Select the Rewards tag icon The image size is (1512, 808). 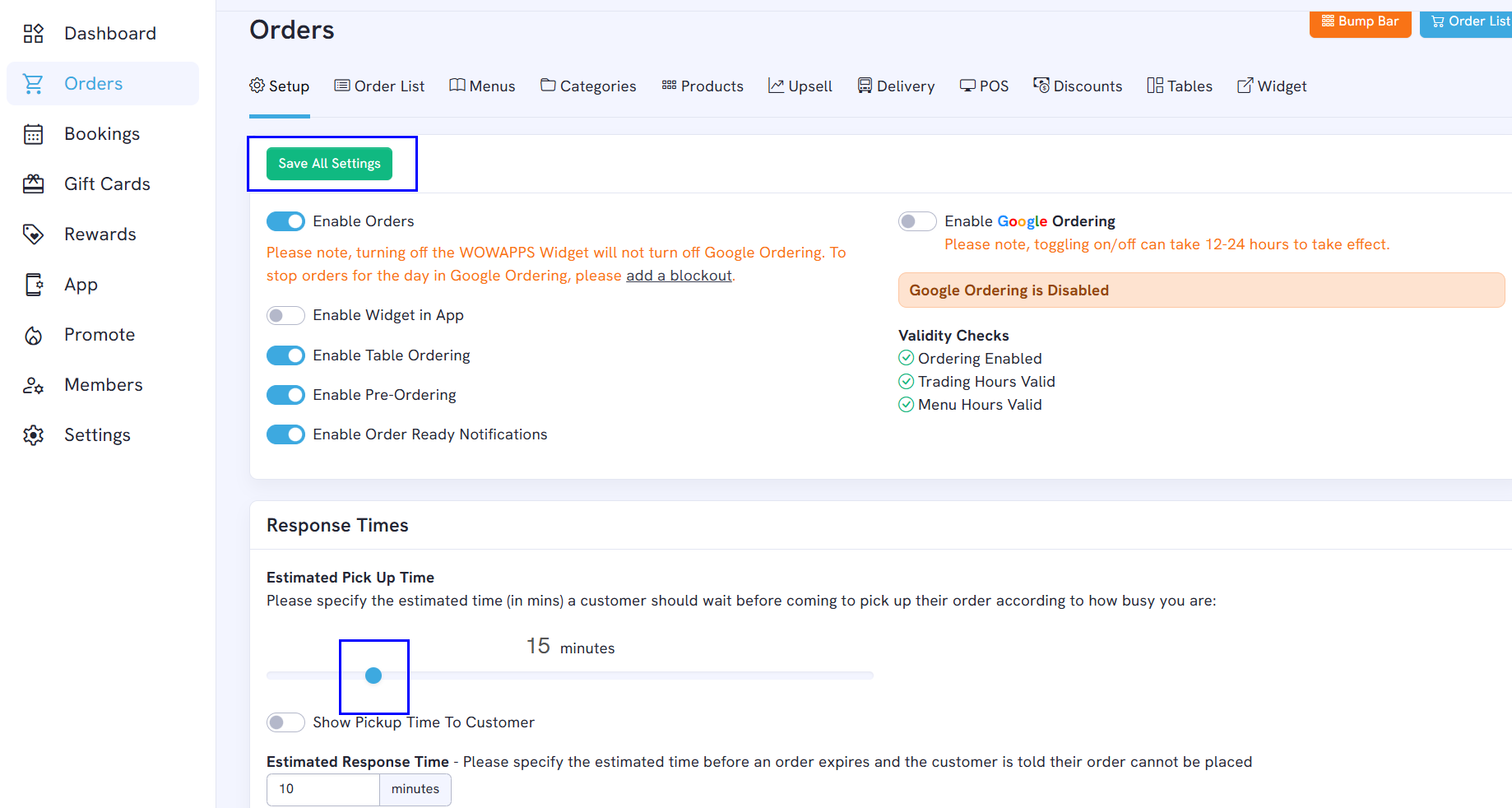(33, 235)
